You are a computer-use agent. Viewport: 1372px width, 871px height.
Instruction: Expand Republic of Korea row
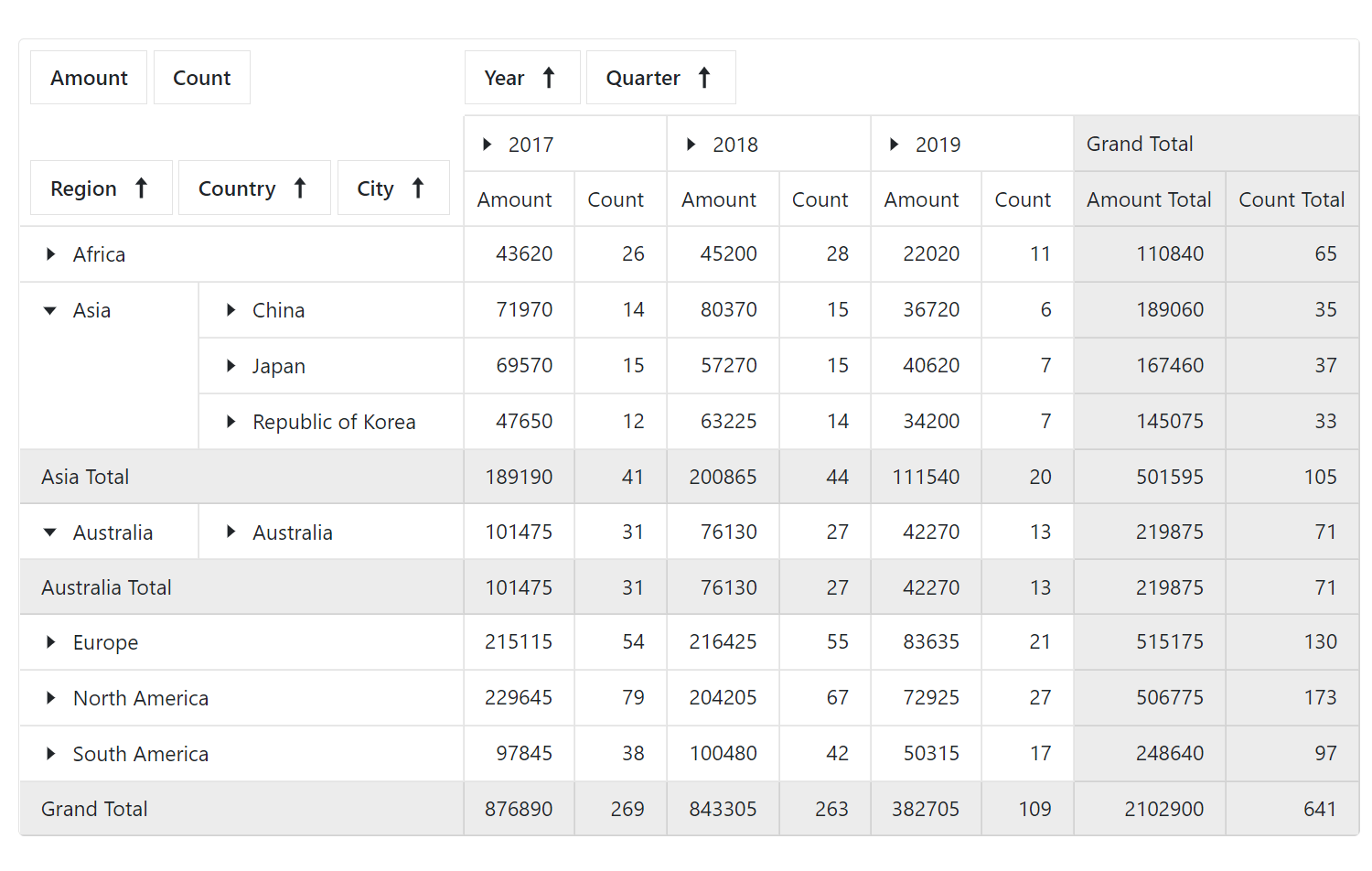(231, 422)
